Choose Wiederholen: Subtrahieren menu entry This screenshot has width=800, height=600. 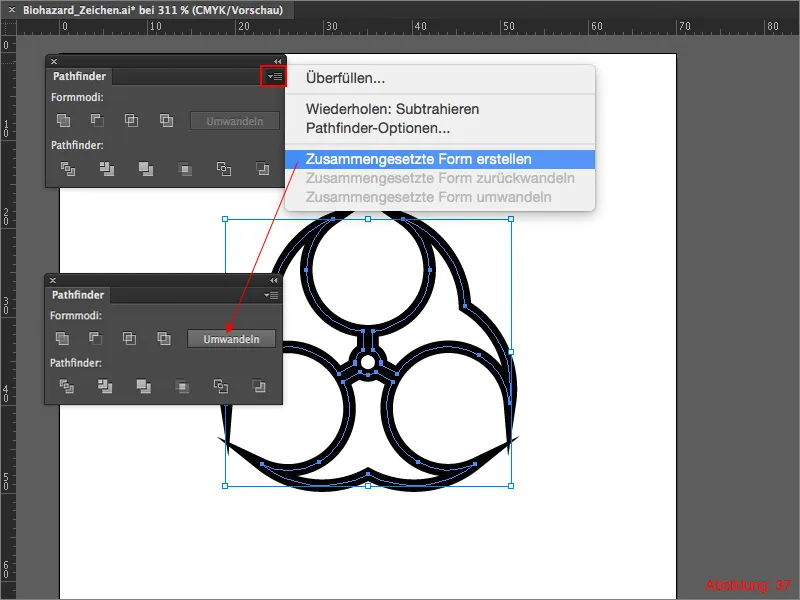440,109
